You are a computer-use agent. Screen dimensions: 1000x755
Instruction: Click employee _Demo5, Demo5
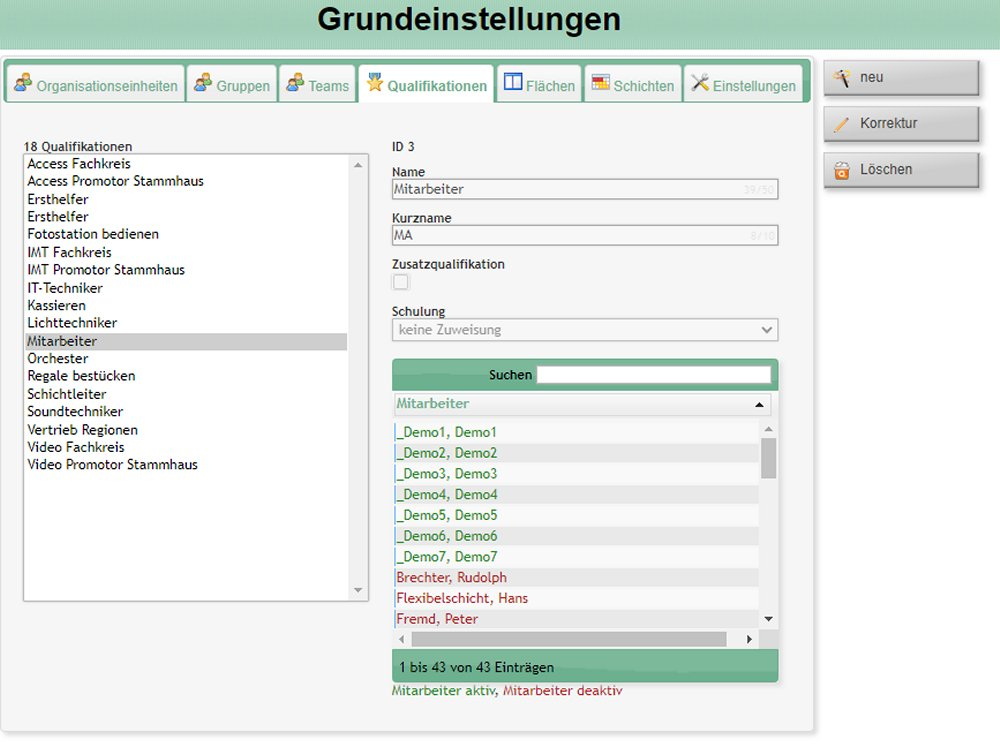pyautogui.click(x=576, y=515)
